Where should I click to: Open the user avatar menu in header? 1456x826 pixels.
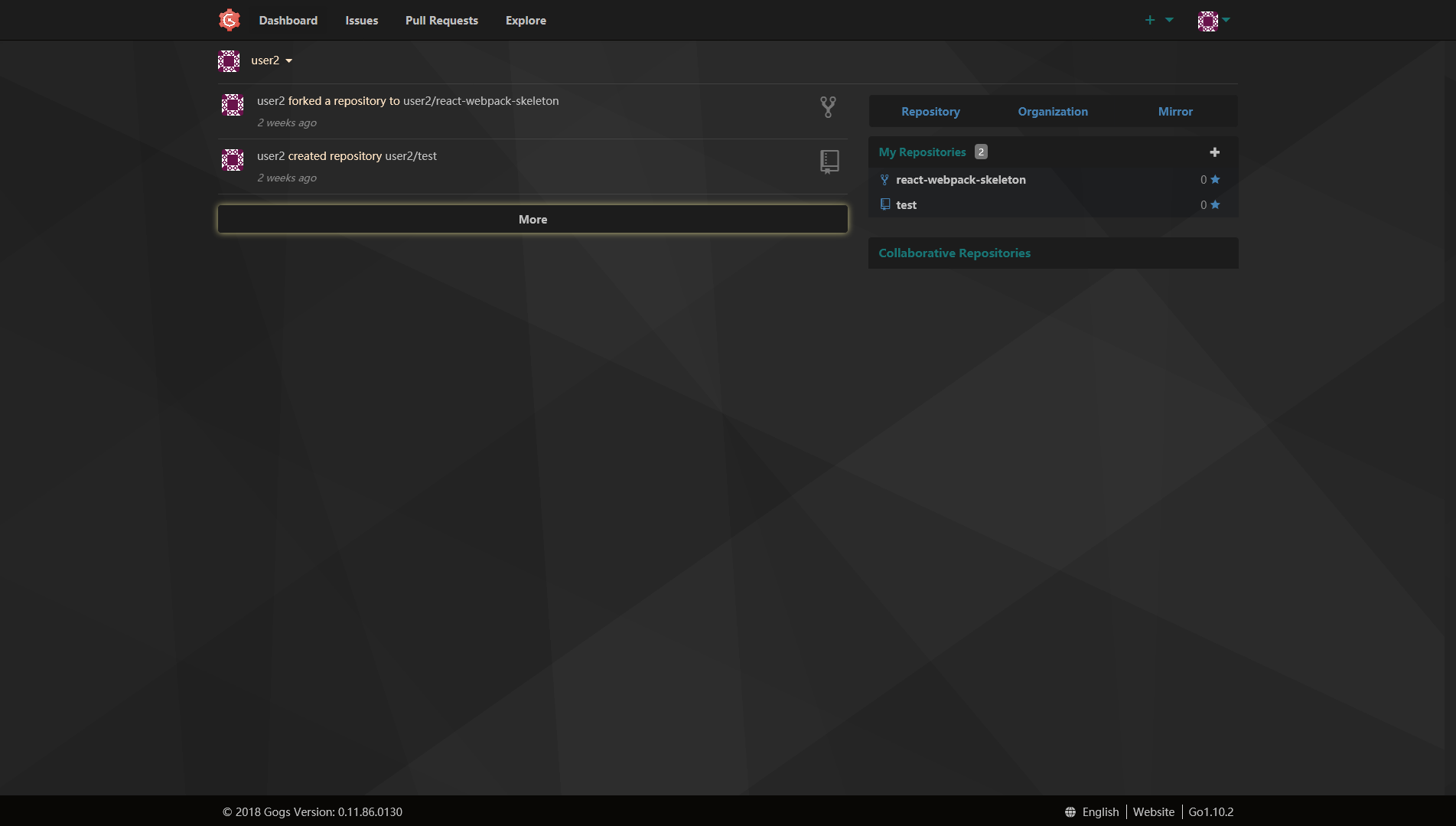point(1213,21)
